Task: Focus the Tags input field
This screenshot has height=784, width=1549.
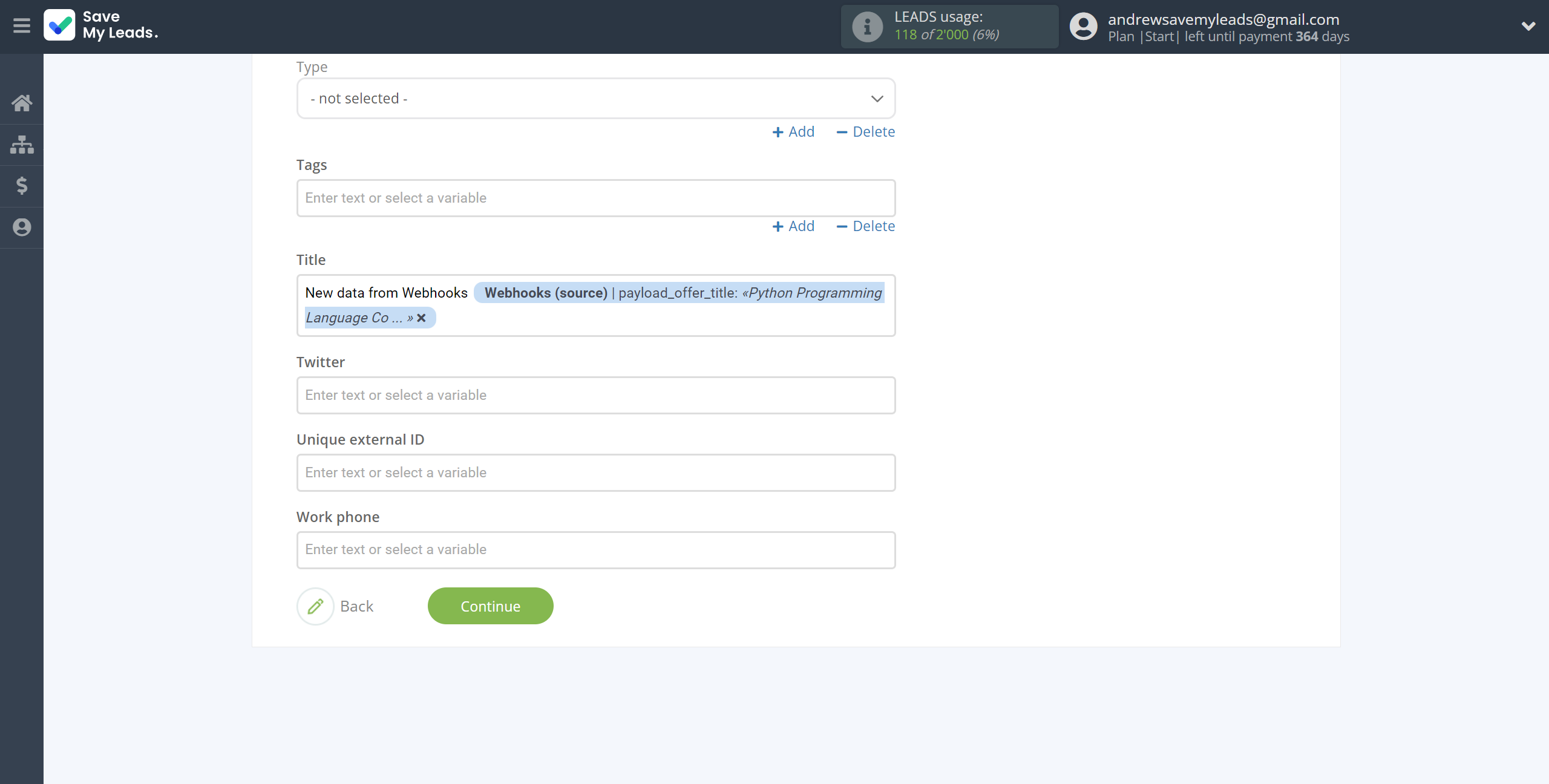Action: pos(596,198)
